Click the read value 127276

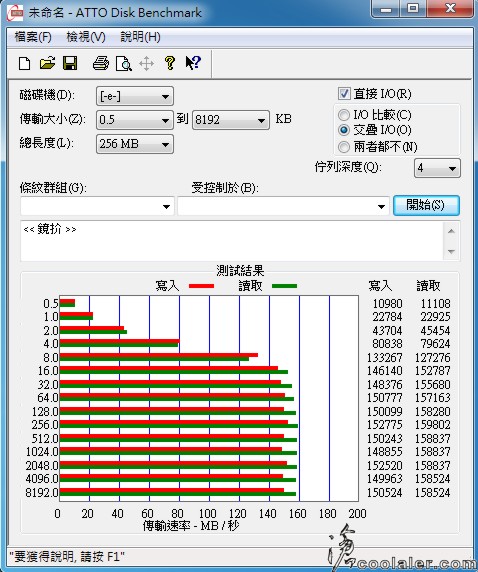coord(433,358)
